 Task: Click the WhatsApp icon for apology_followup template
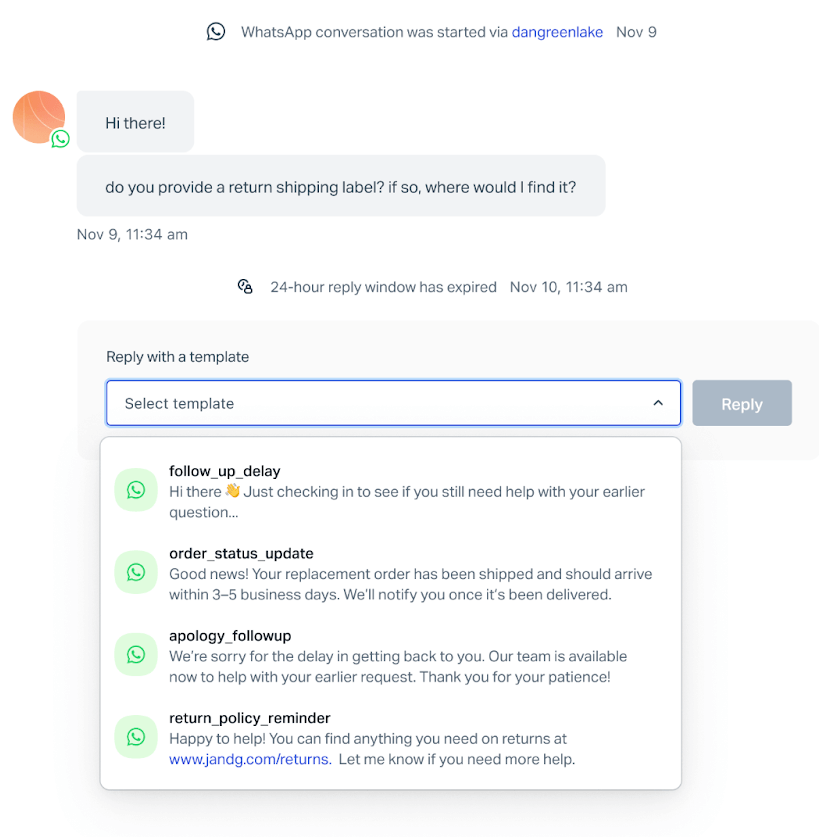coord(136,654)
